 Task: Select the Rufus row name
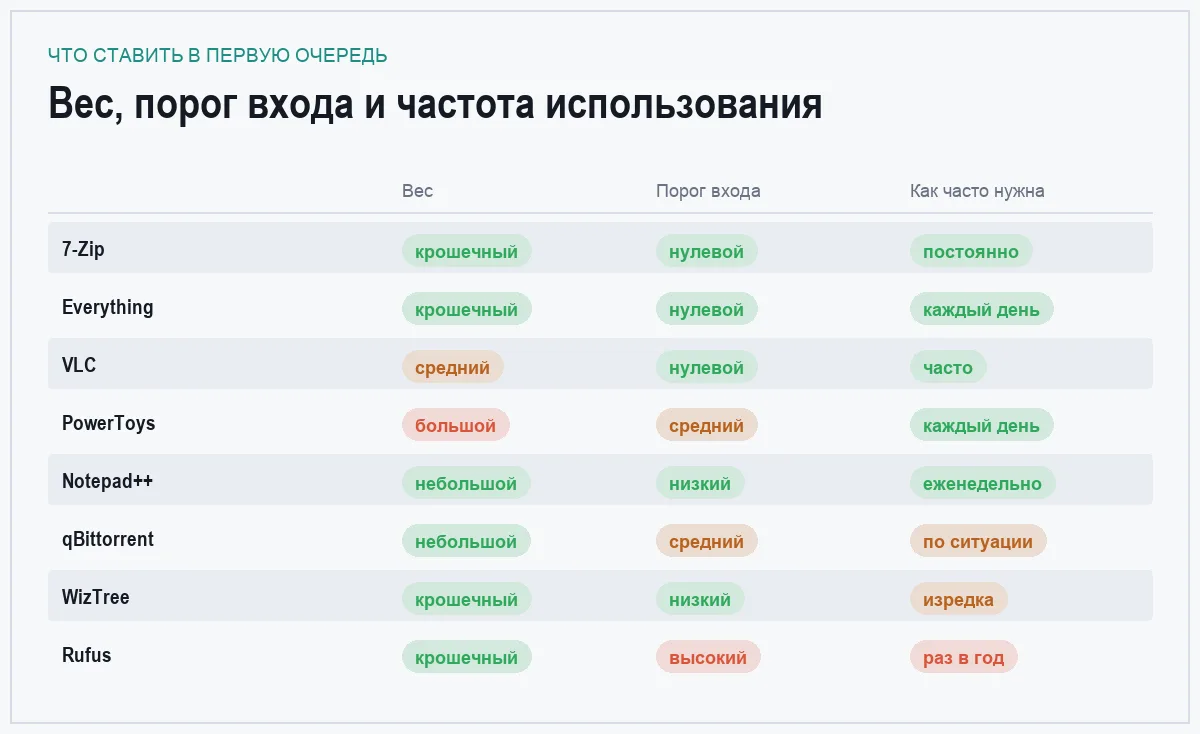(x=87, y=656)
